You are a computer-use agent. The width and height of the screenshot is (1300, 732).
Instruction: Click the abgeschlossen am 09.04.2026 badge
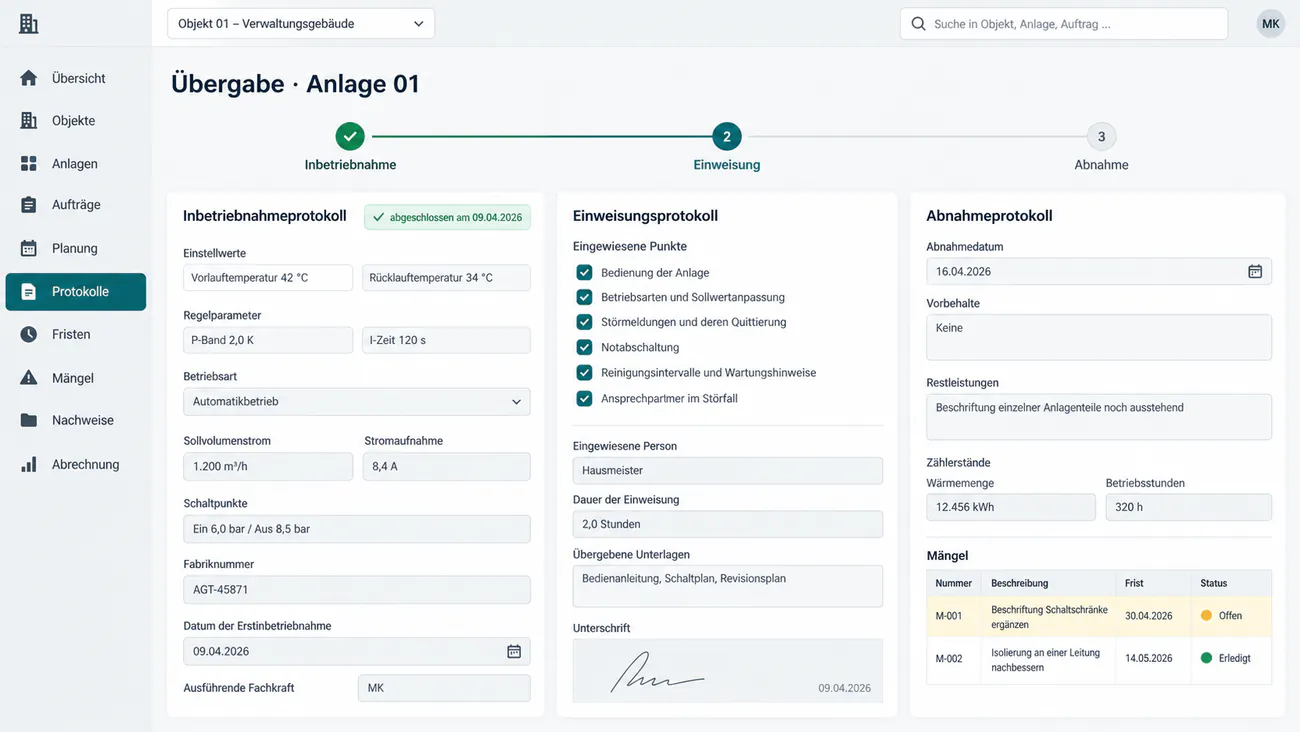[447, 217]
